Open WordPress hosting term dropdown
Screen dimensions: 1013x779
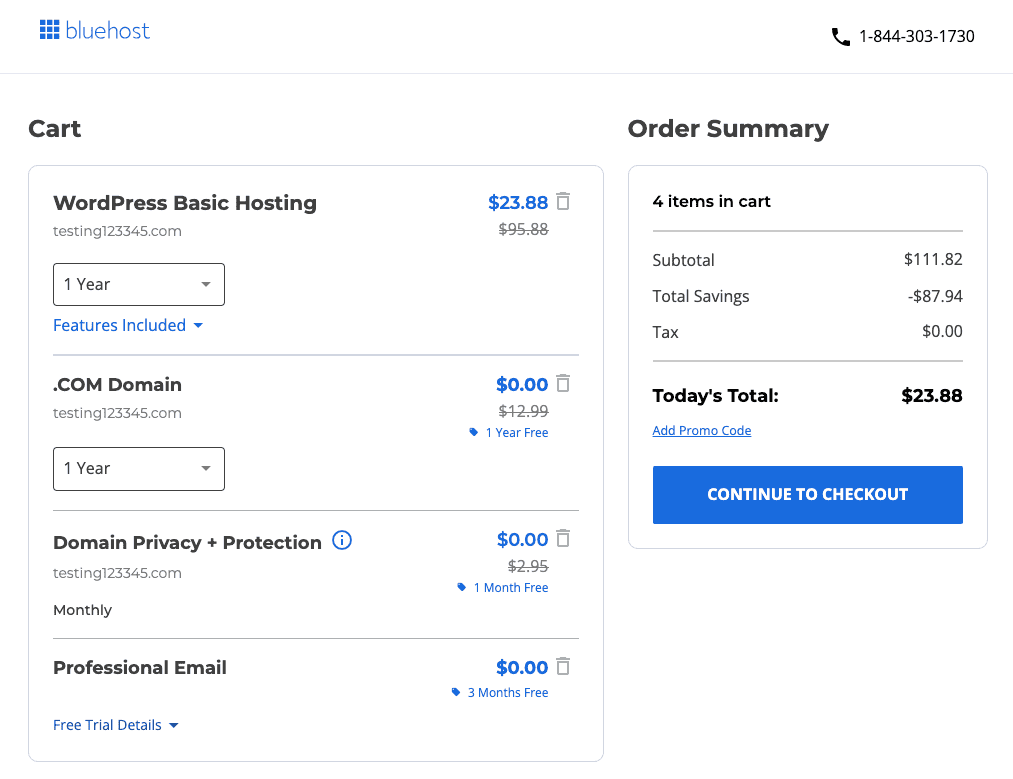point(139,285)
